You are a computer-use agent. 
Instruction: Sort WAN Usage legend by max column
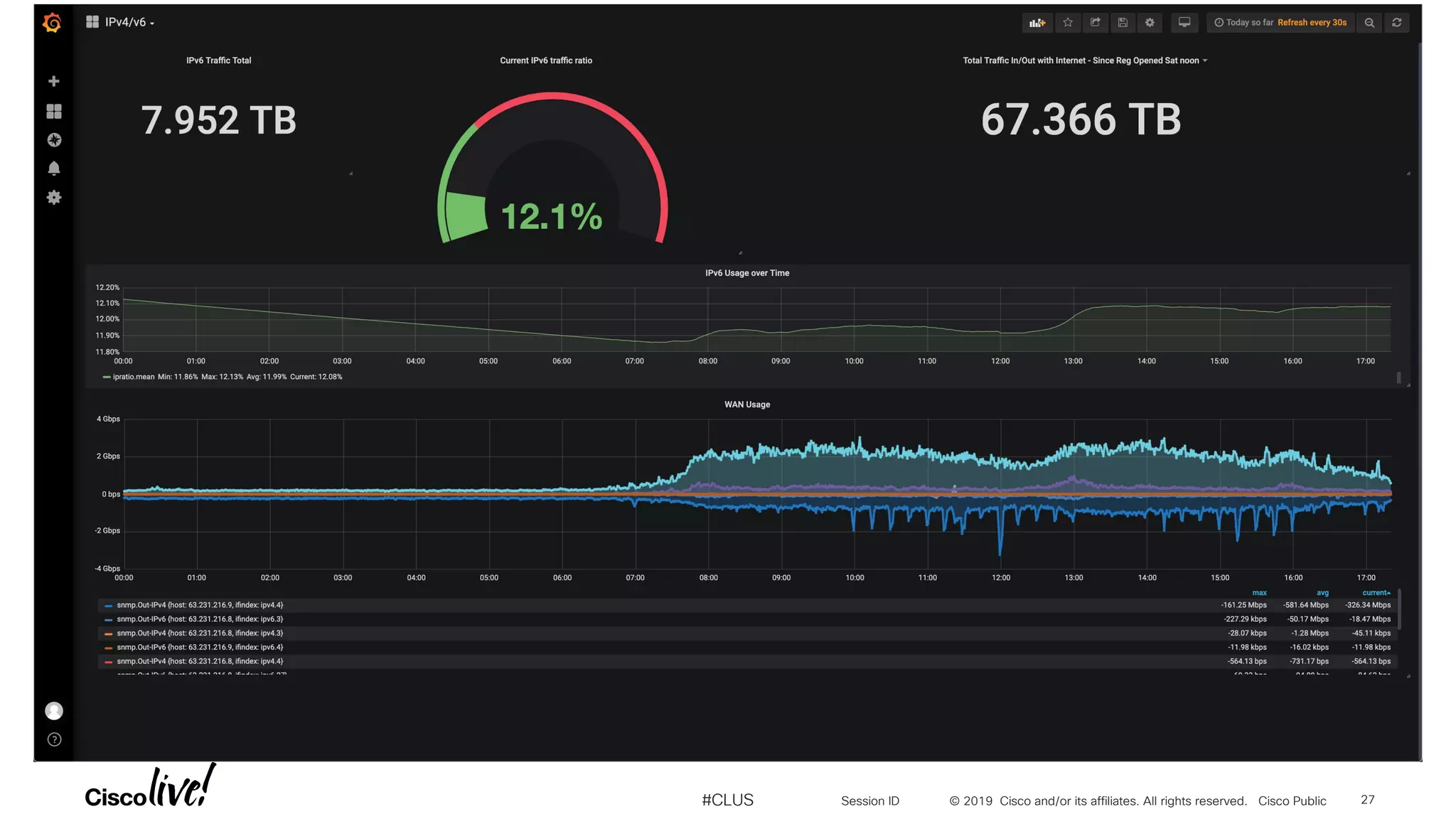click(x=1259, y=593)
